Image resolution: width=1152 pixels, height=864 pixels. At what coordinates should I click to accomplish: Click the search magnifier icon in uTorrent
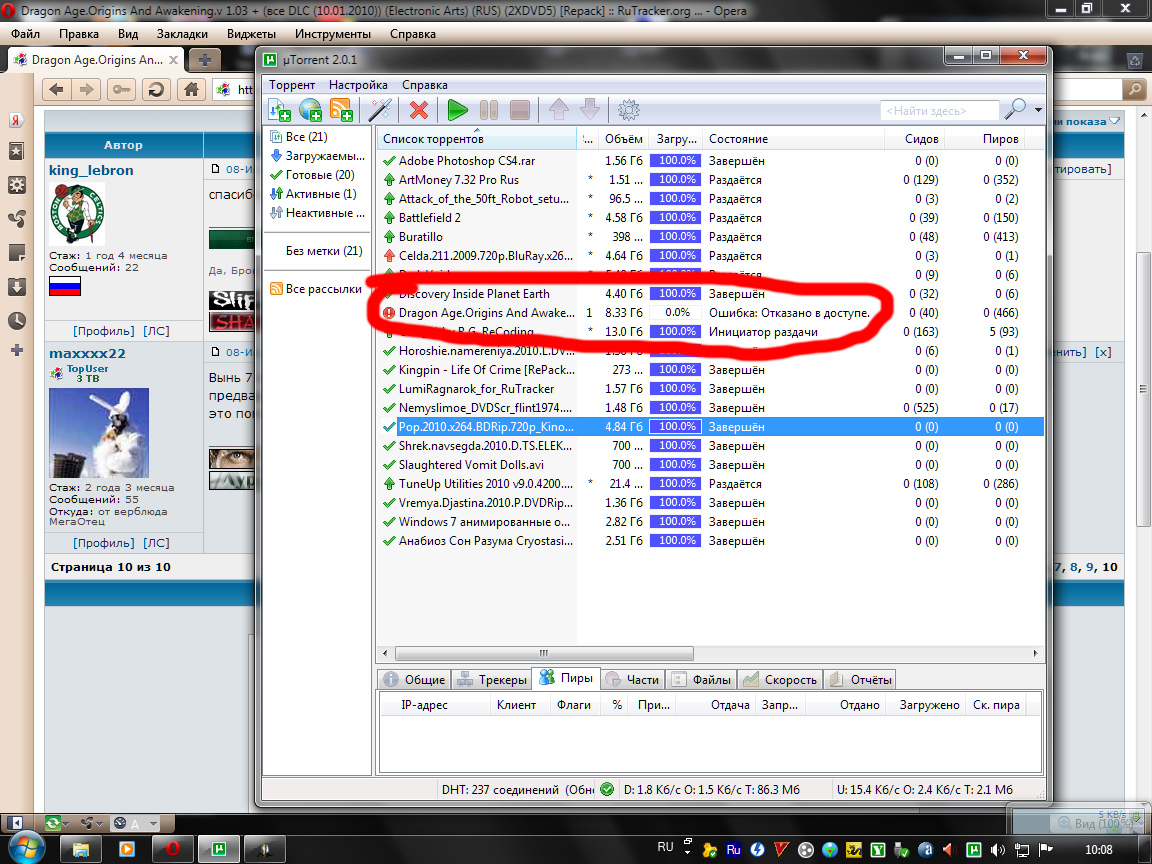coord(1015,109)
